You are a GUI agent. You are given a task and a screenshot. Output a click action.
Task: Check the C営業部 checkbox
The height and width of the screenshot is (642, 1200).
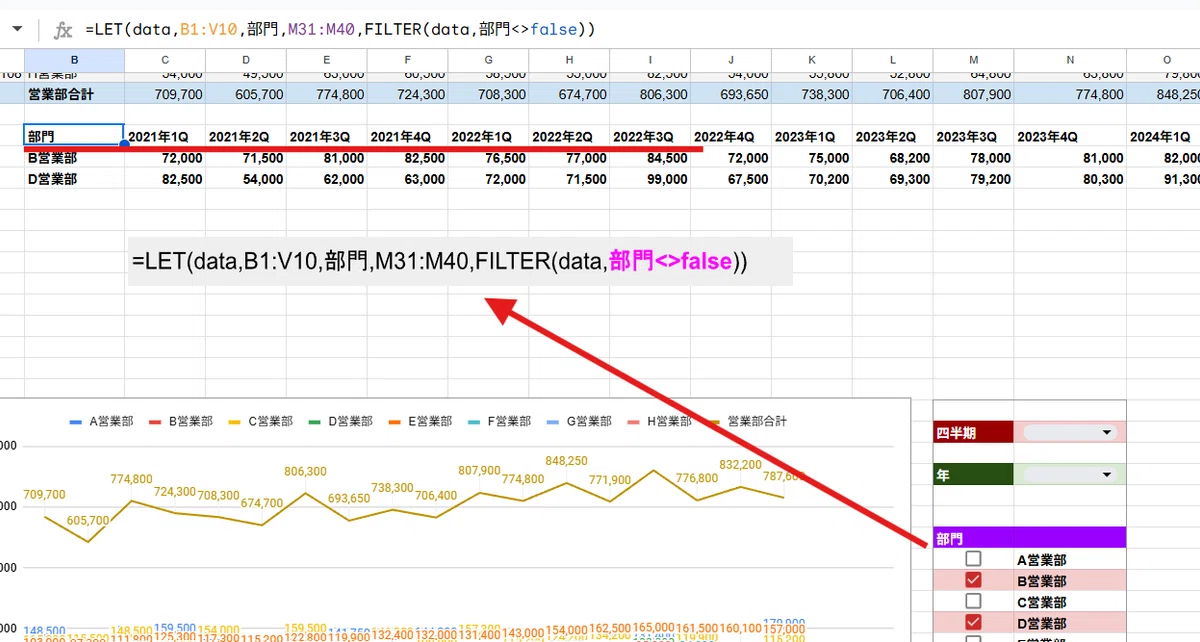click(x=973, y=602)
